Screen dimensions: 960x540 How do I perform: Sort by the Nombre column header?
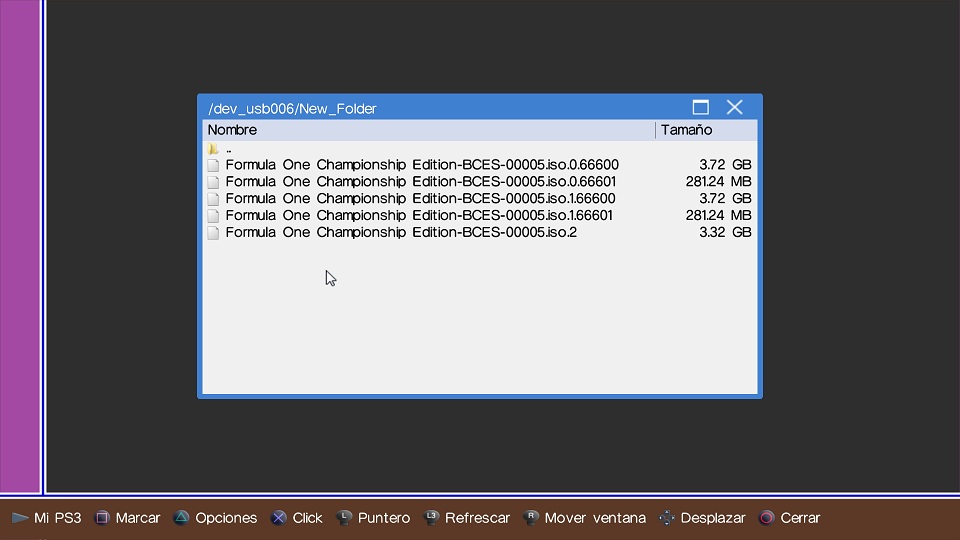coord(429,130)
